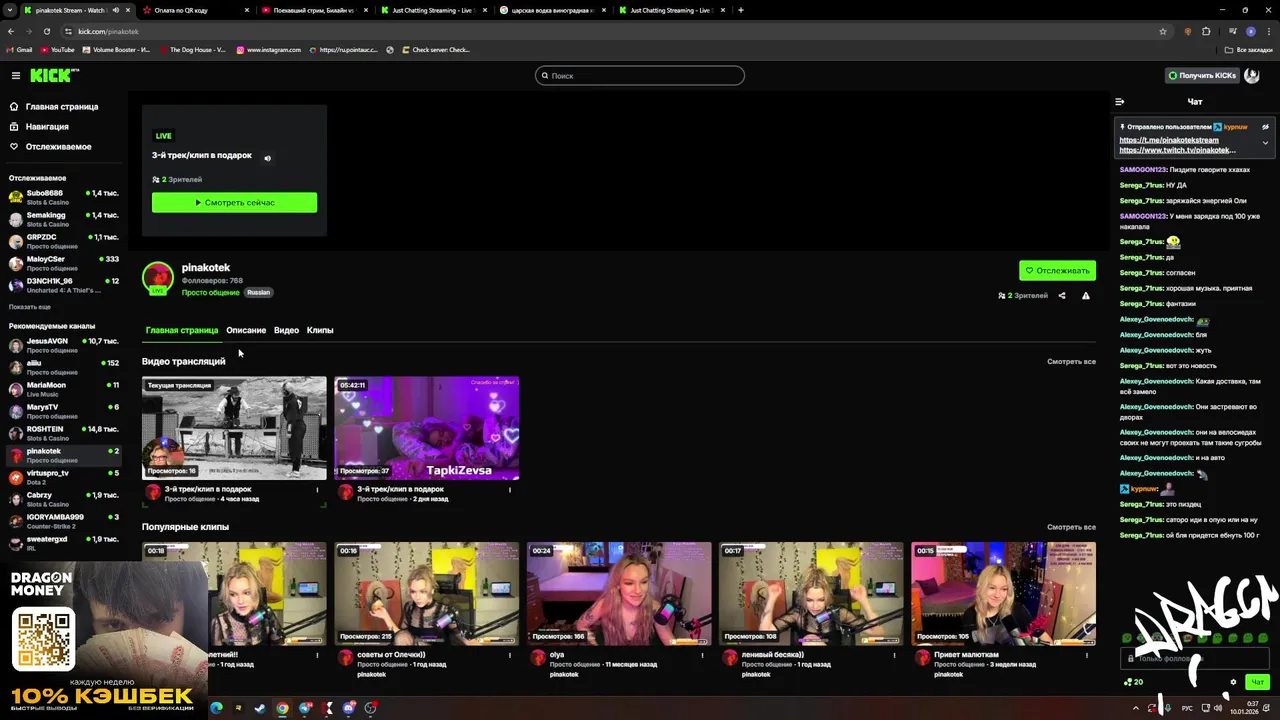Open the TapkiZevsa 05:42:11 video thumbnail
Screen dimensions: 1280x720
[426, 428]
